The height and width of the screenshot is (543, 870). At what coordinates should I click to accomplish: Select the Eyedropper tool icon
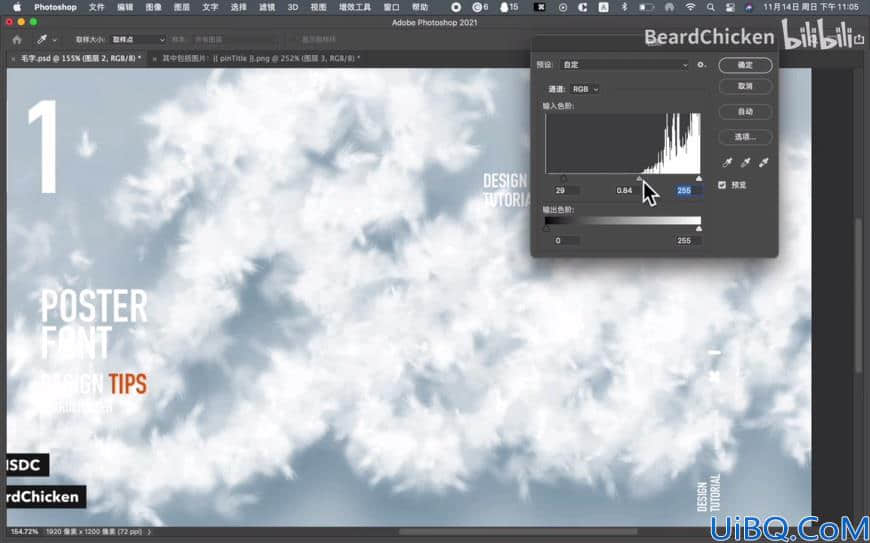[42, 40]
